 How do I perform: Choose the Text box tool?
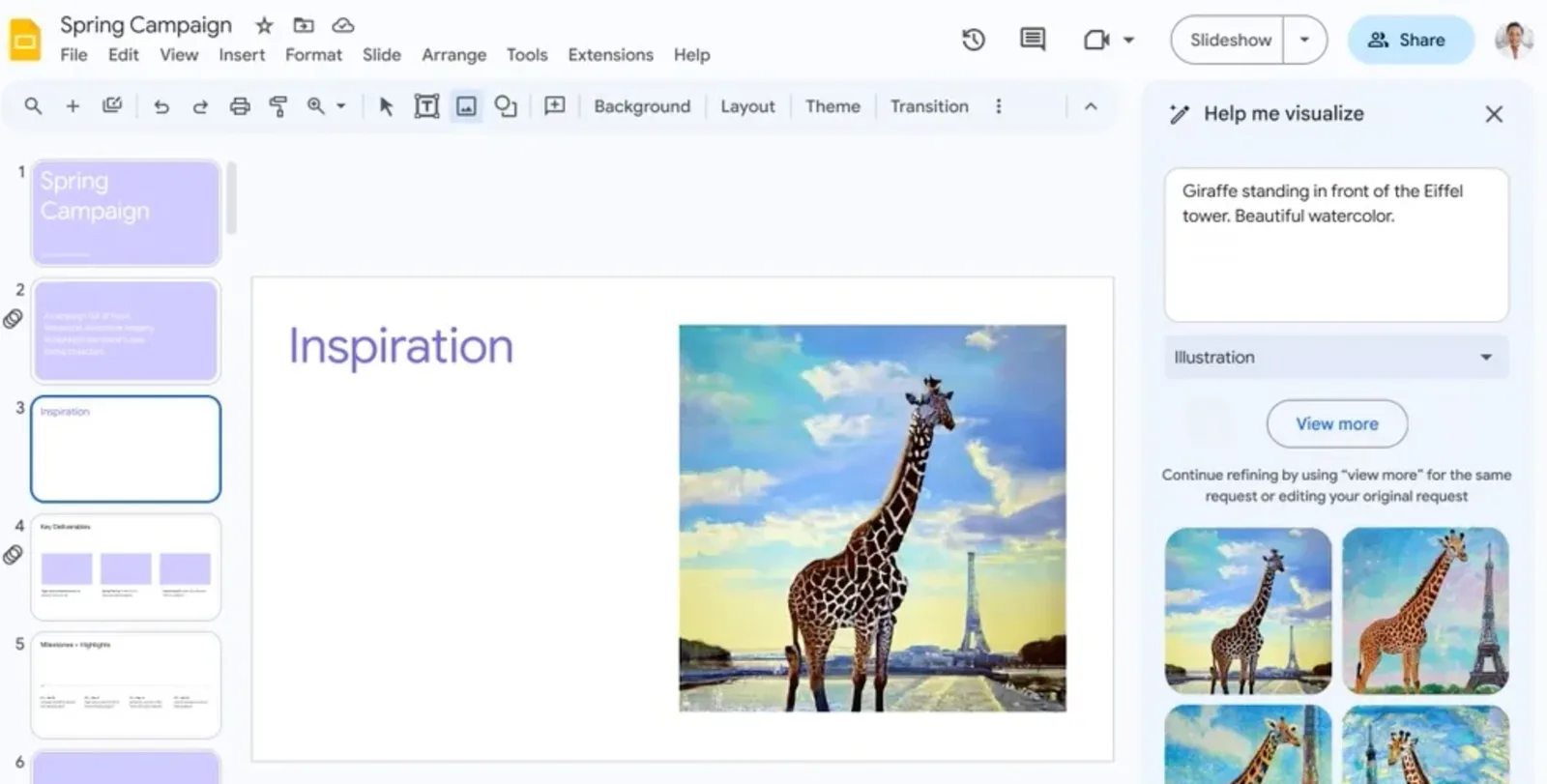[x=426, y=106]
